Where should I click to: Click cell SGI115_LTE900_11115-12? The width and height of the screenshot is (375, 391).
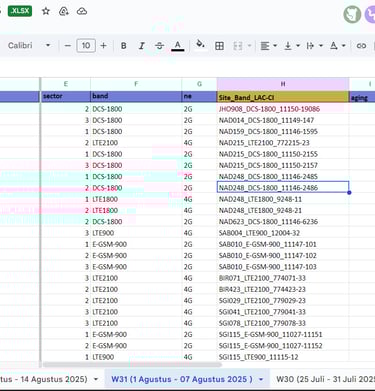[283, 357]
